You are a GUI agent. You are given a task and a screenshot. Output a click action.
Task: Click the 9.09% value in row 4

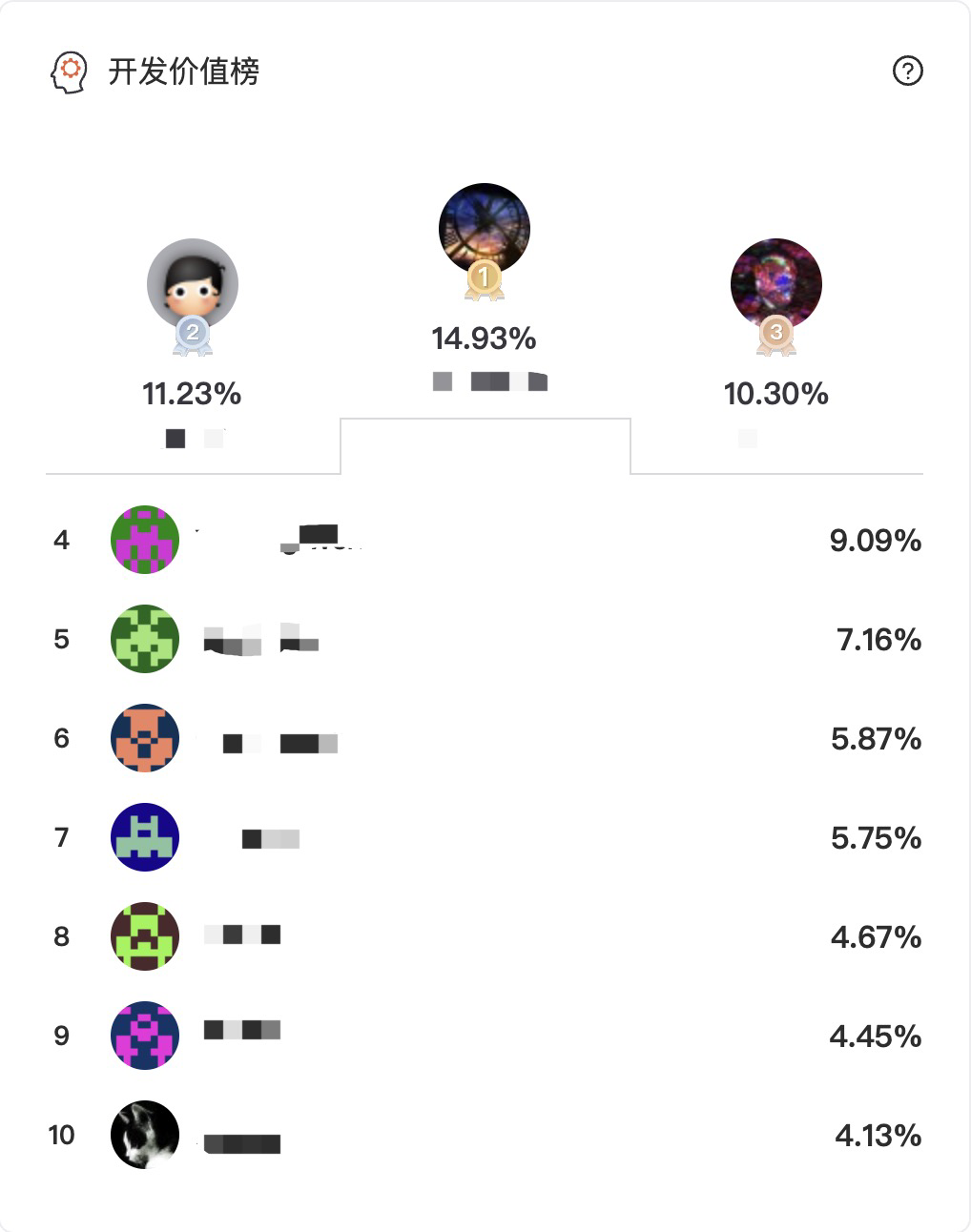click(875, 541)
